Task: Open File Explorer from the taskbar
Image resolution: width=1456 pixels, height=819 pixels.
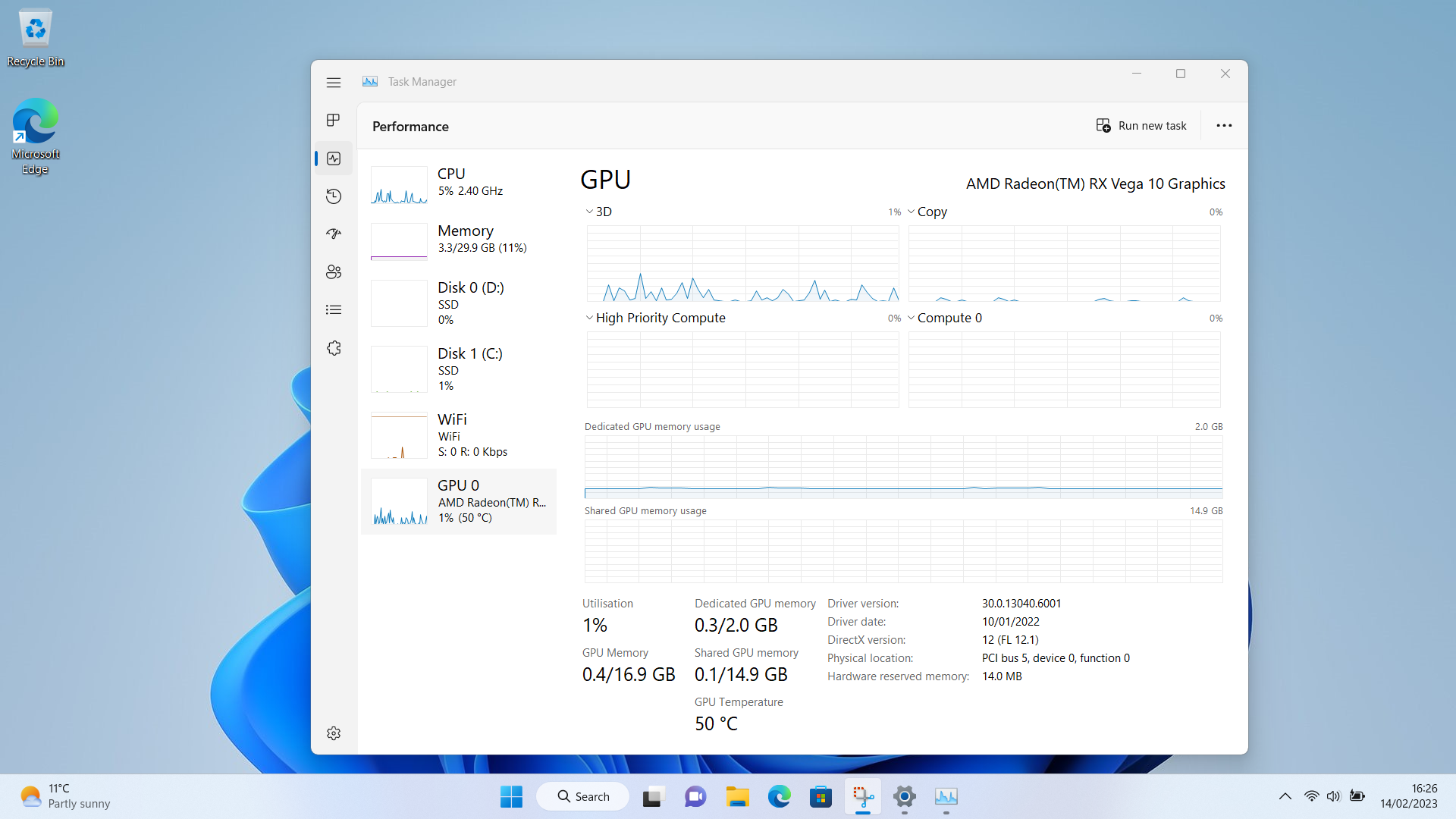Action: tap(737, 796)
